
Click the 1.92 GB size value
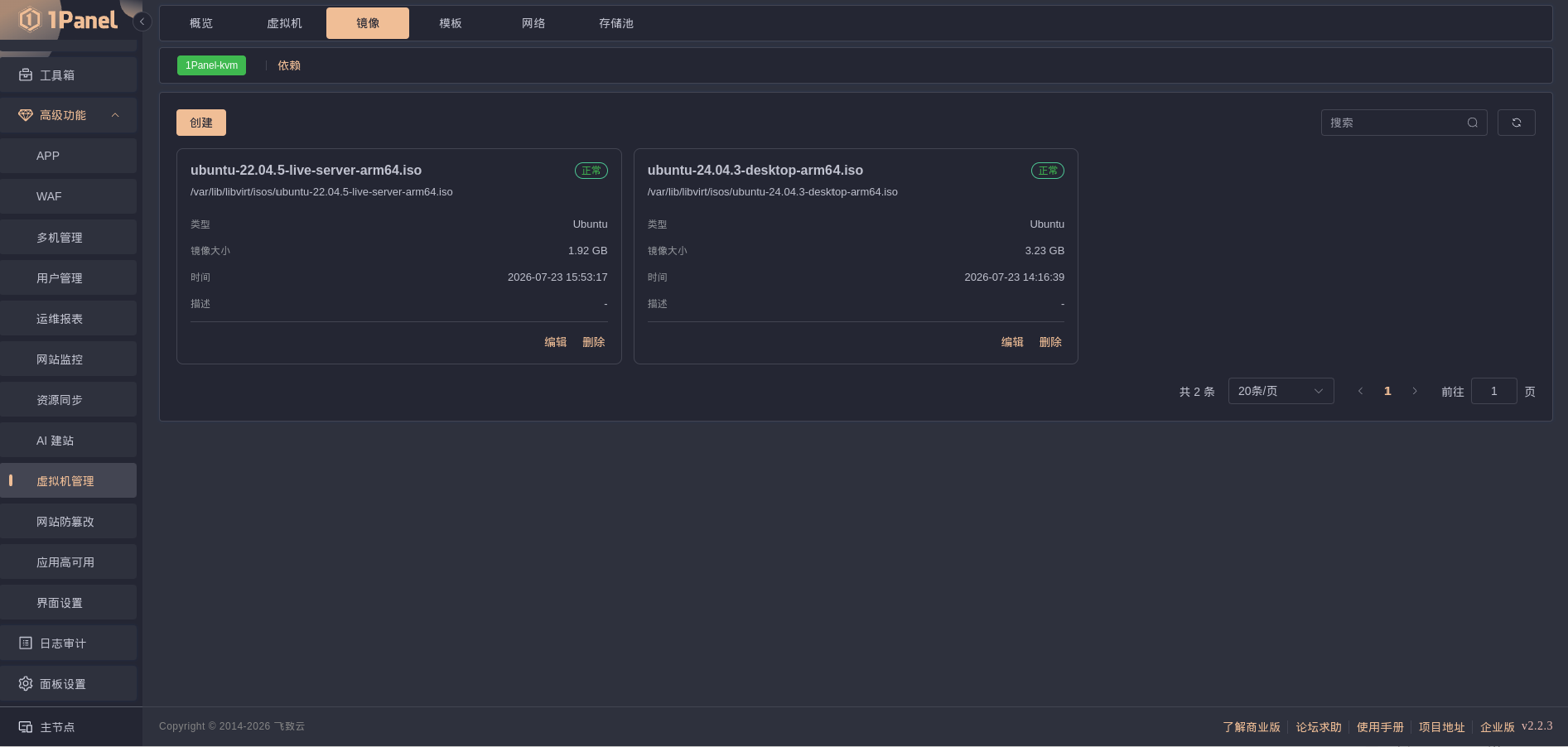(588, 251)
